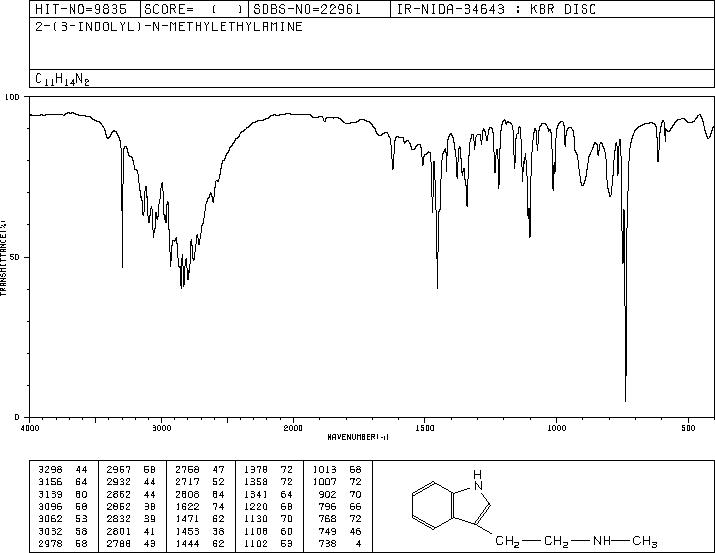Click the 1013 peak table entry
This screenshot has width=715, height=553.
337,469
